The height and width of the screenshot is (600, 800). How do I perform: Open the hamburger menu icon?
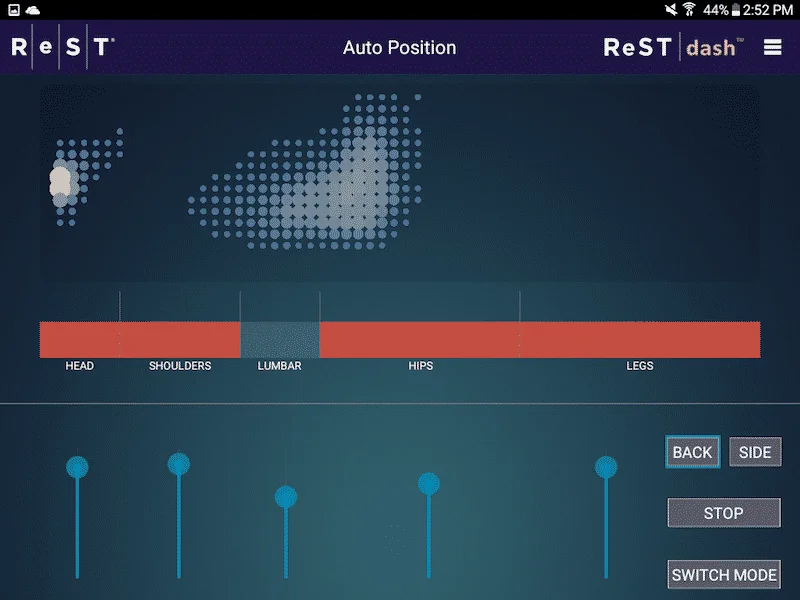[x=772, y=47]
